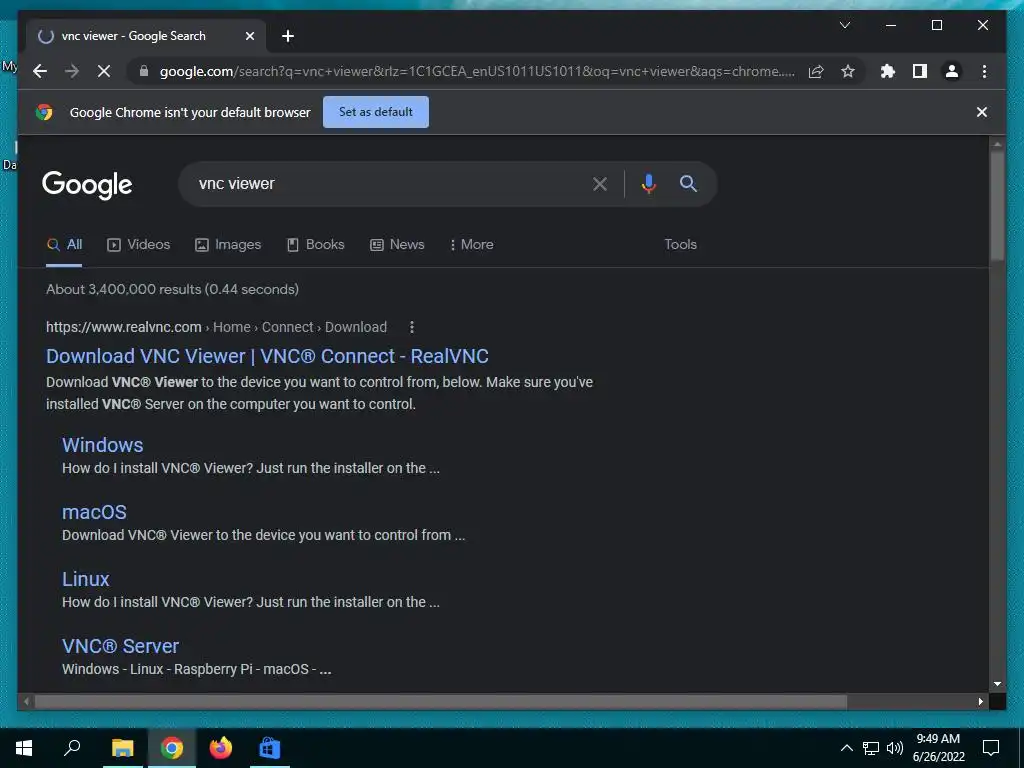Switch to Videos results
This screenshot has height=768, width=1024.
[x=138, y=244]
